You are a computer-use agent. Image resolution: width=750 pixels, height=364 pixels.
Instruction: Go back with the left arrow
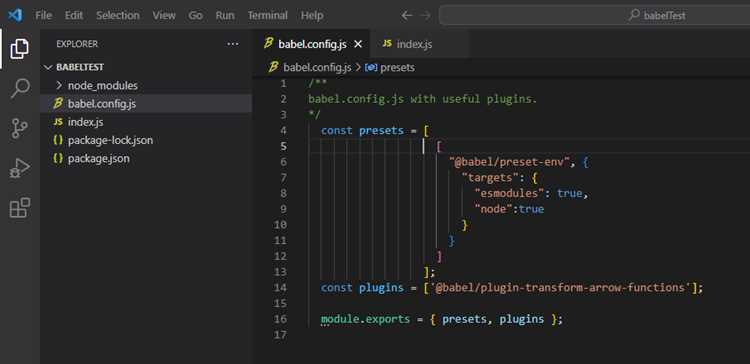pyautogui.click(x=407, y=15)
